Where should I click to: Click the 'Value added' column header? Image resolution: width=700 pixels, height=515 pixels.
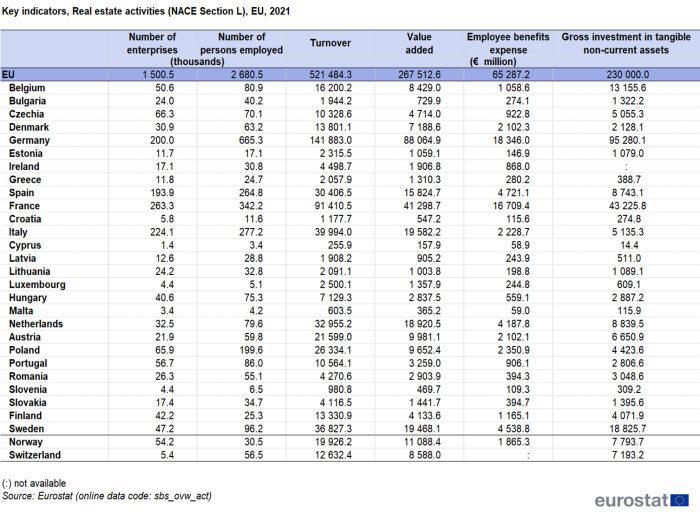(x=419, y=43)
